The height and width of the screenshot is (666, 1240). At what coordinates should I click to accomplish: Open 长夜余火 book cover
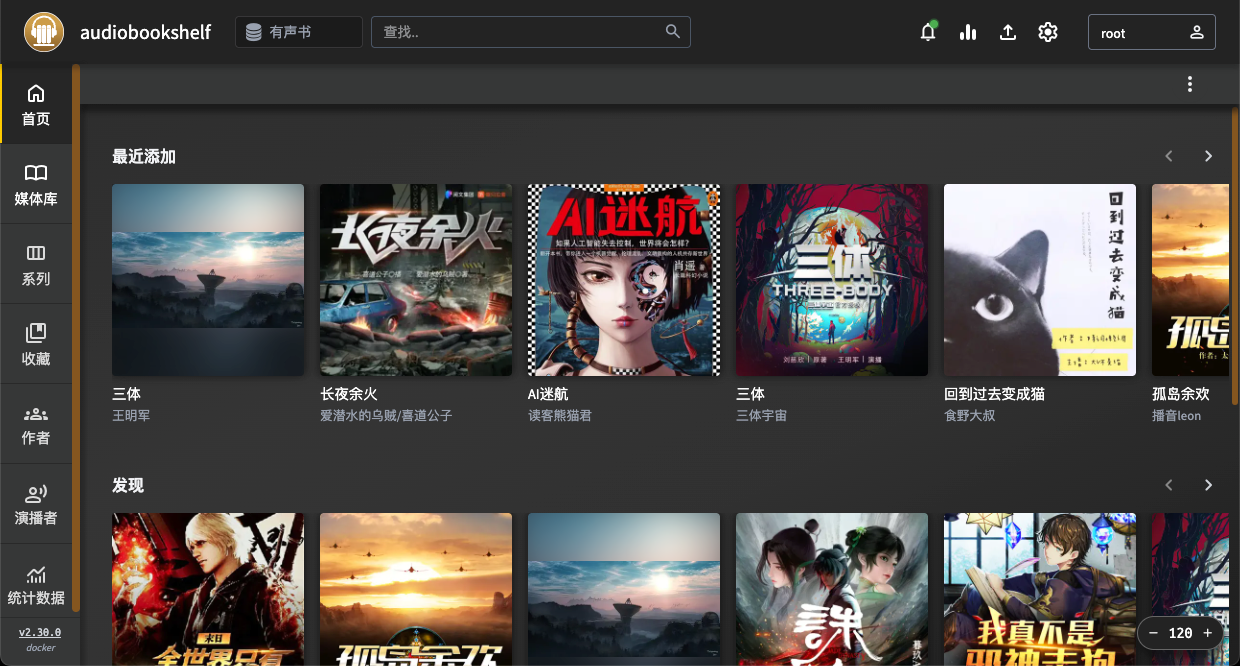point(416,280)
